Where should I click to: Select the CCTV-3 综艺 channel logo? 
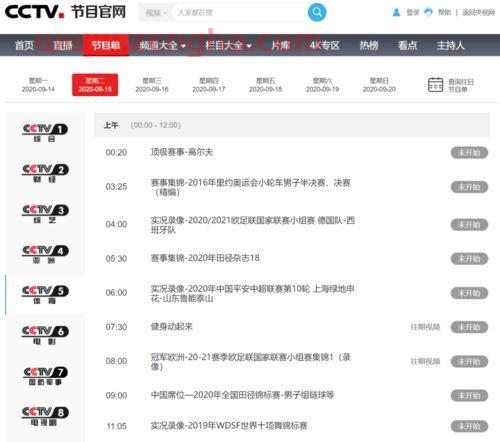coord(45,214)
